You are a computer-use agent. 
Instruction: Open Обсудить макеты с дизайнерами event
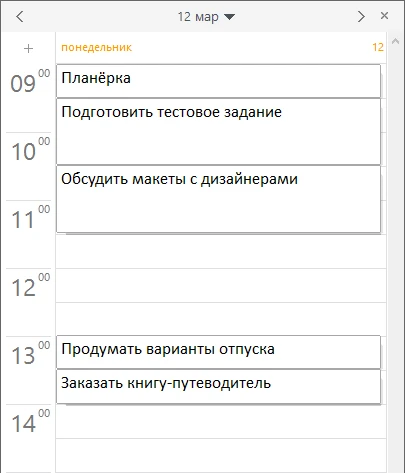(218, 199)
